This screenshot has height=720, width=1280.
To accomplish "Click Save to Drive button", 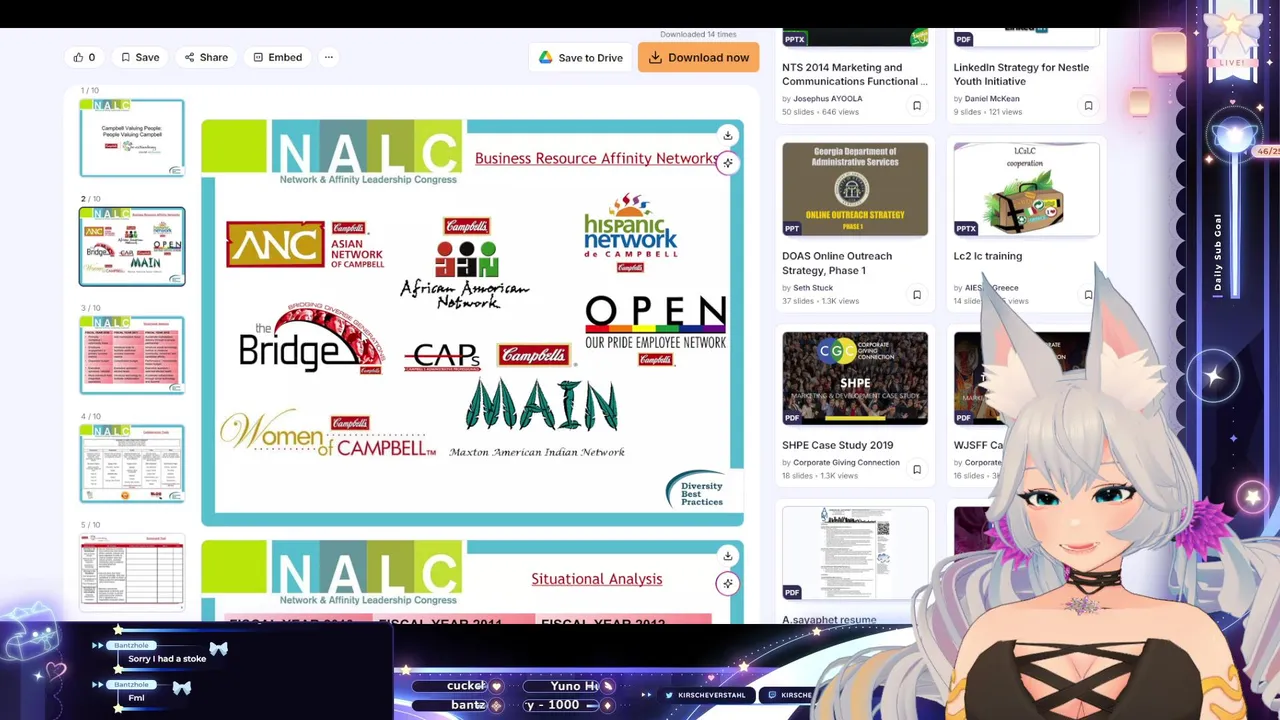I will (x=581, y=57).
